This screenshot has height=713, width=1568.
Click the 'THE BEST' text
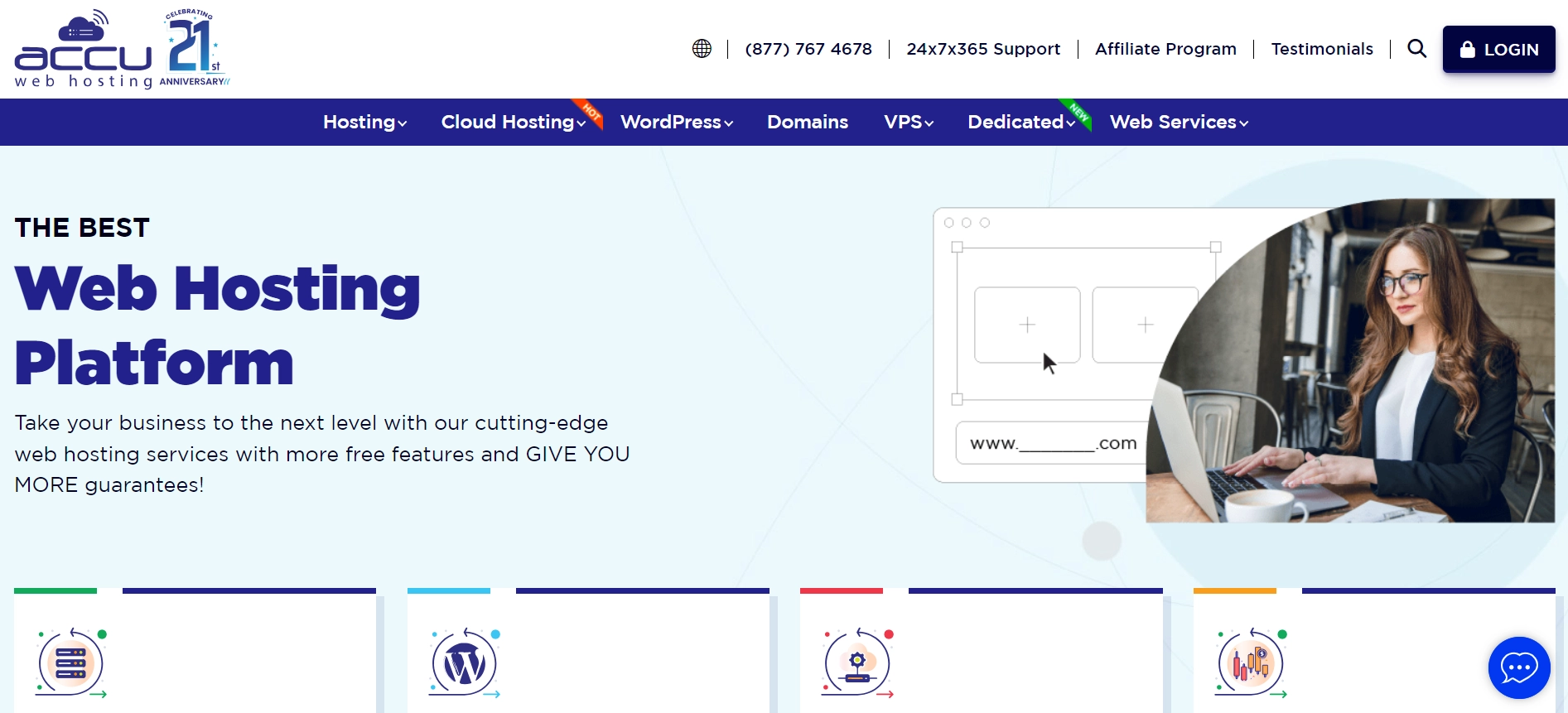click(82, 228)
